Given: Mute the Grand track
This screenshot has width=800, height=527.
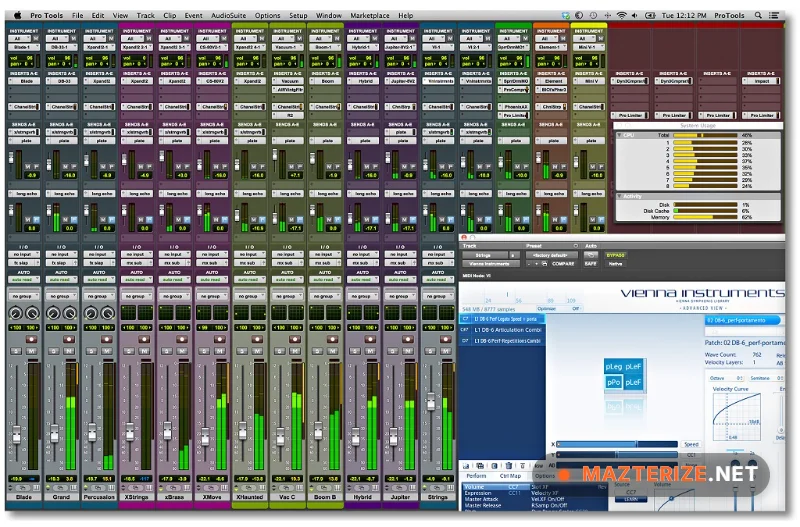Looking at the screenshot, I should pyautogui.click(x=69, y=351).
